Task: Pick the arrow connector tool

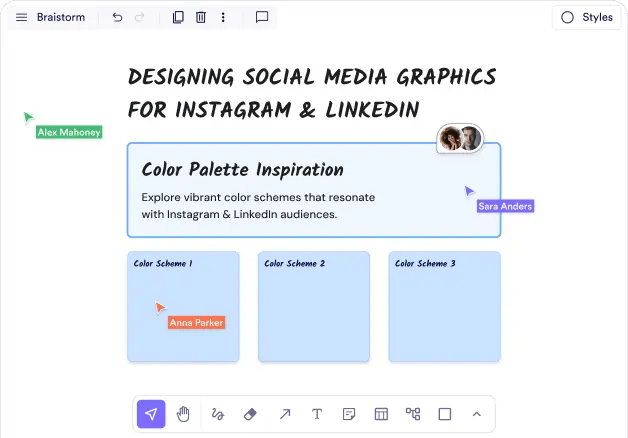Action: [x=284, y=414]
